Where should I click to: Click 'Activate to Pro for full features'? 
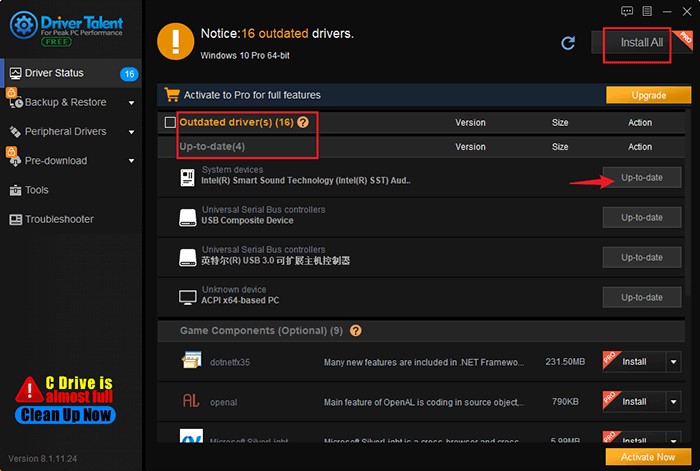252,95
